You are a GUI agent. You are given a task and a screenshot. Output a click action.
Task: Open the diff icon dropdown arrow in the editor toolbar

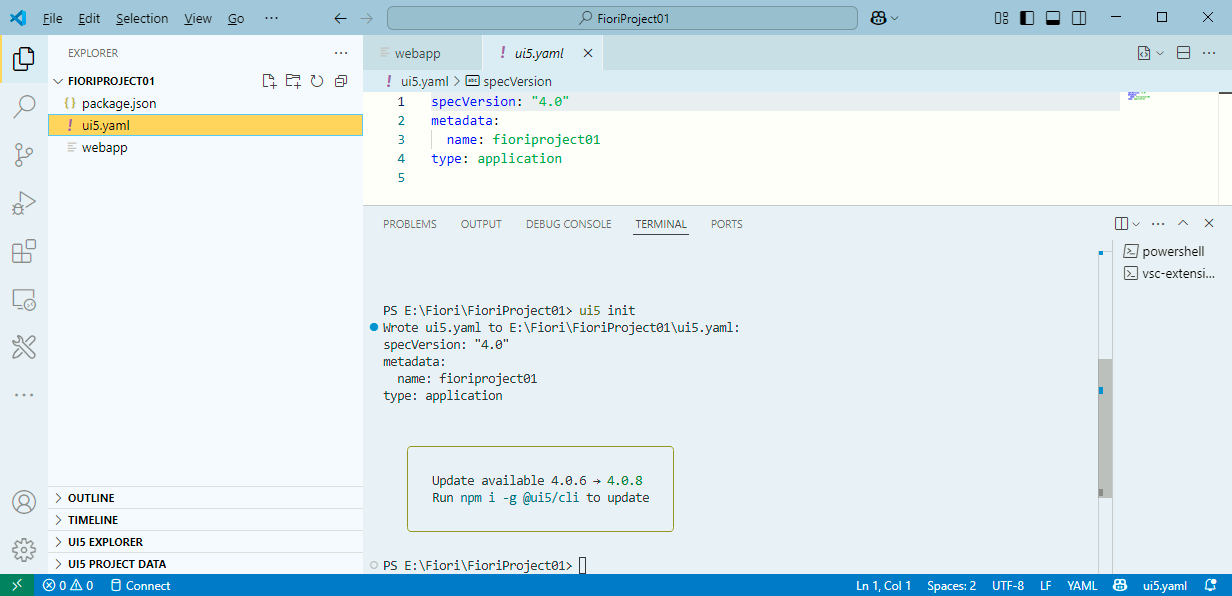point(1160,53)
